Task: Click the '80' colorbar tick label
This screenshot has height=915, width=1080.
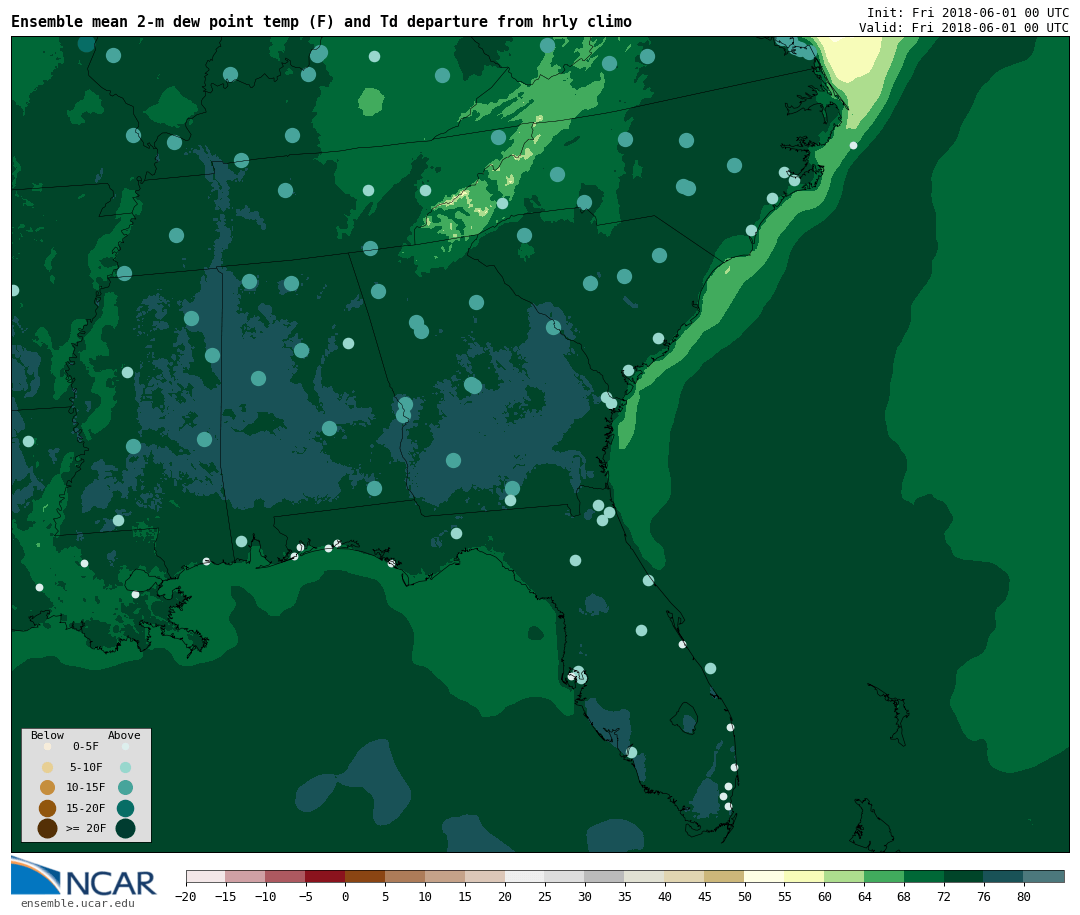Action: pyautogui.click(x=1024, y=897)
